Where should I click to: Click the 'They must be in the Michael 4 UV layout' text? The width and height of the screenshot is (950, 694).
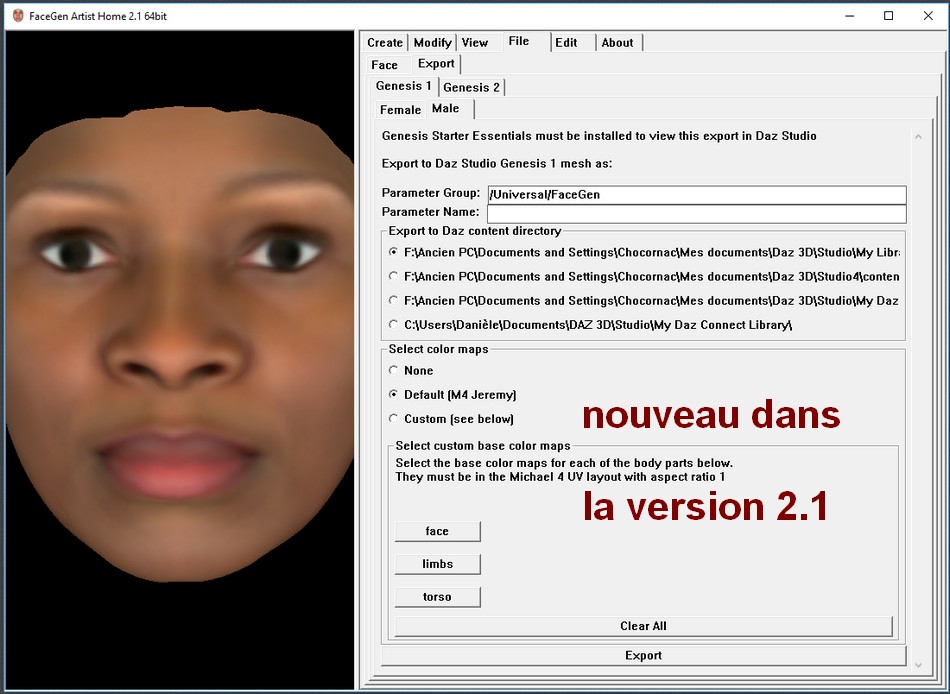click(x=560, y=477)
